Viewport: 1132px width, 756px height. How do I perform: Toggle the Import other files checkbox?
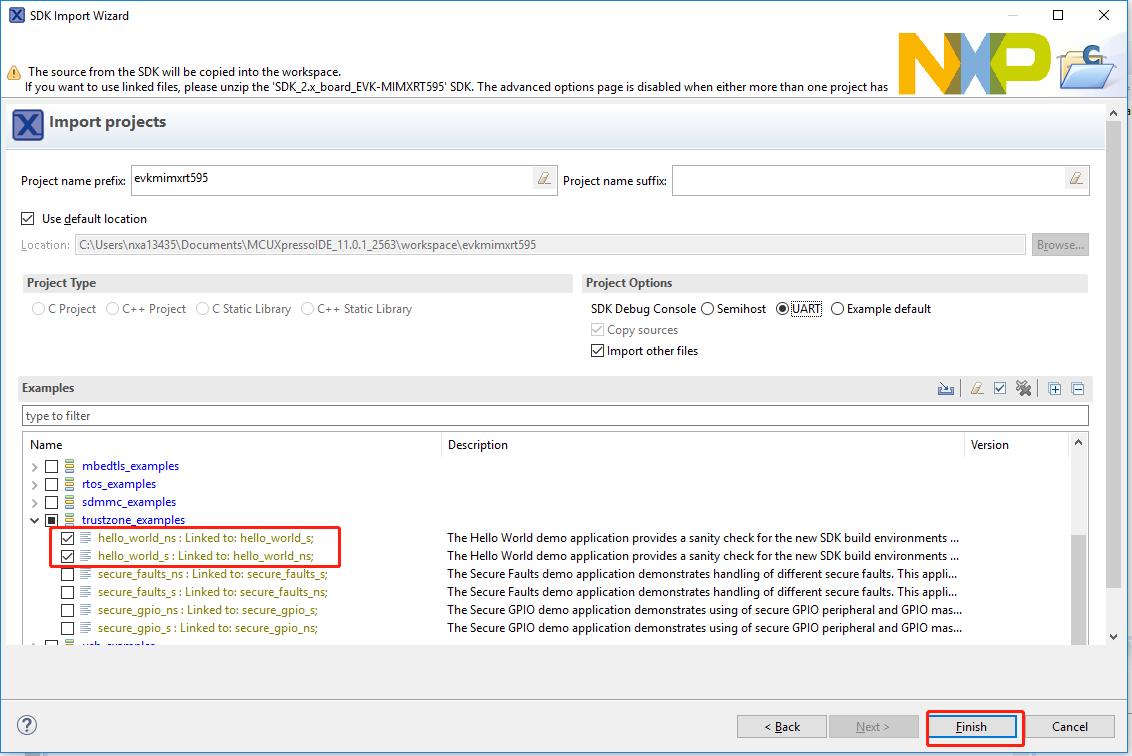pyautogui.click(x=598, y=351)
